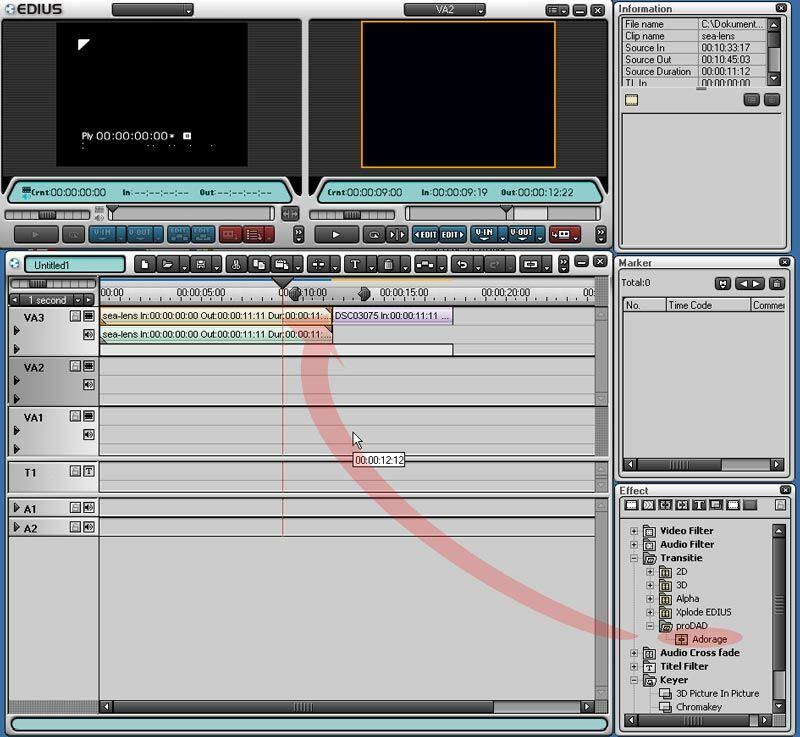The width and height of the screenshot is (800, 737).
Task: Click the recorder position scrub bar
Action: (x=503, y=213)
